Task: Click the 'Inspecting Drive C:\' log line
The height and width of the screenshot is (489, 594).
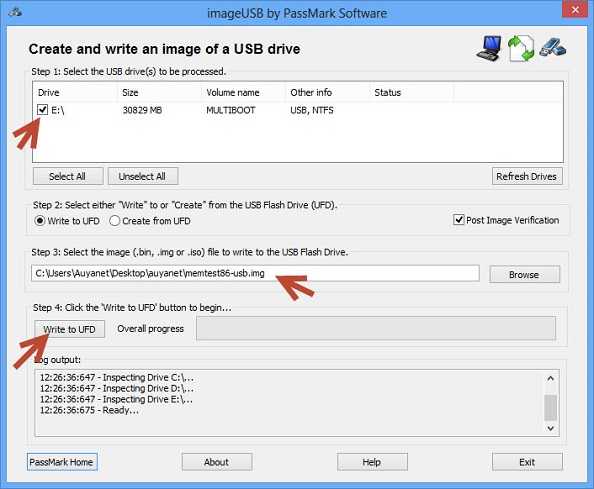Action: click(x=117, y=378)
